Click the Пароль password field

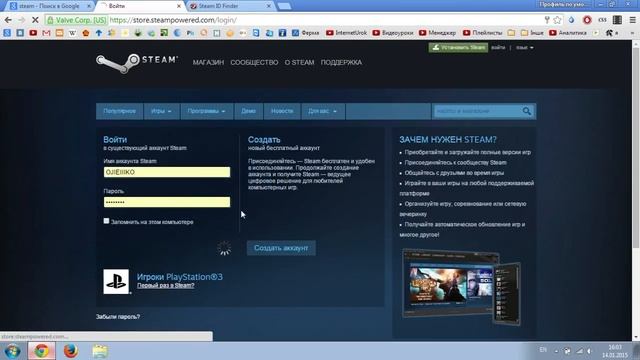[167, 202]
